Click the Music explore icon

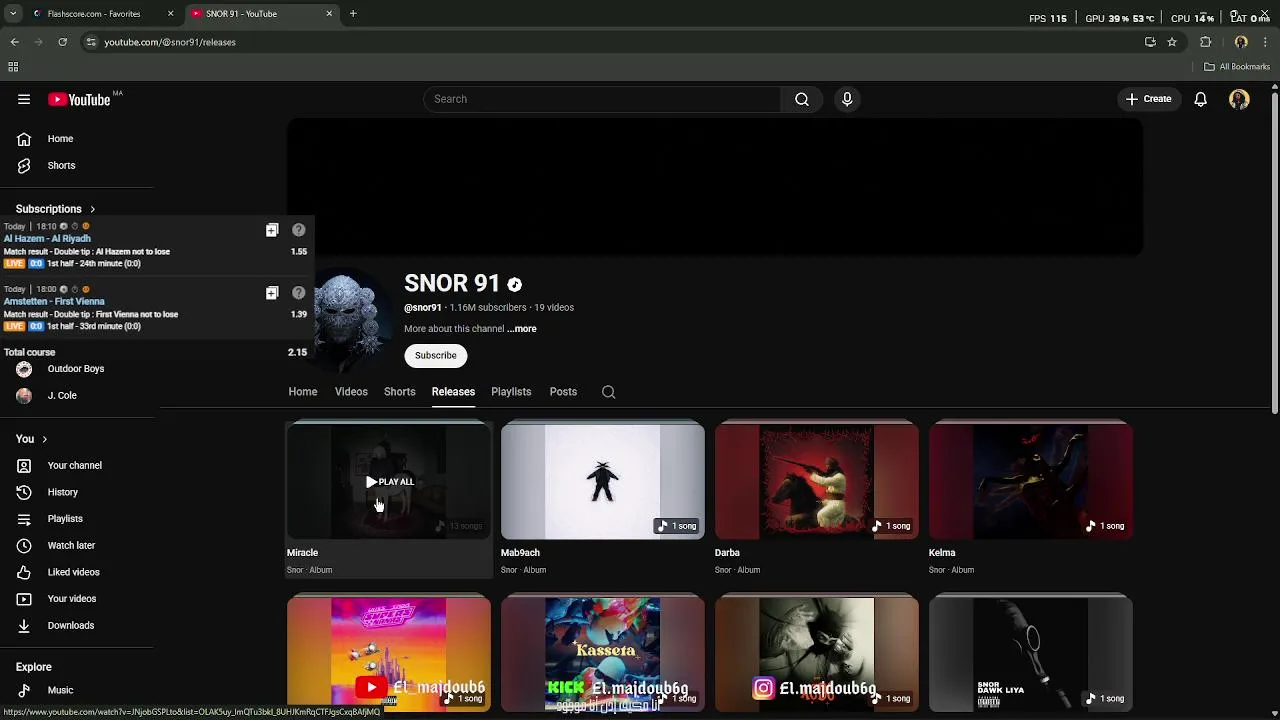(24, 690)
